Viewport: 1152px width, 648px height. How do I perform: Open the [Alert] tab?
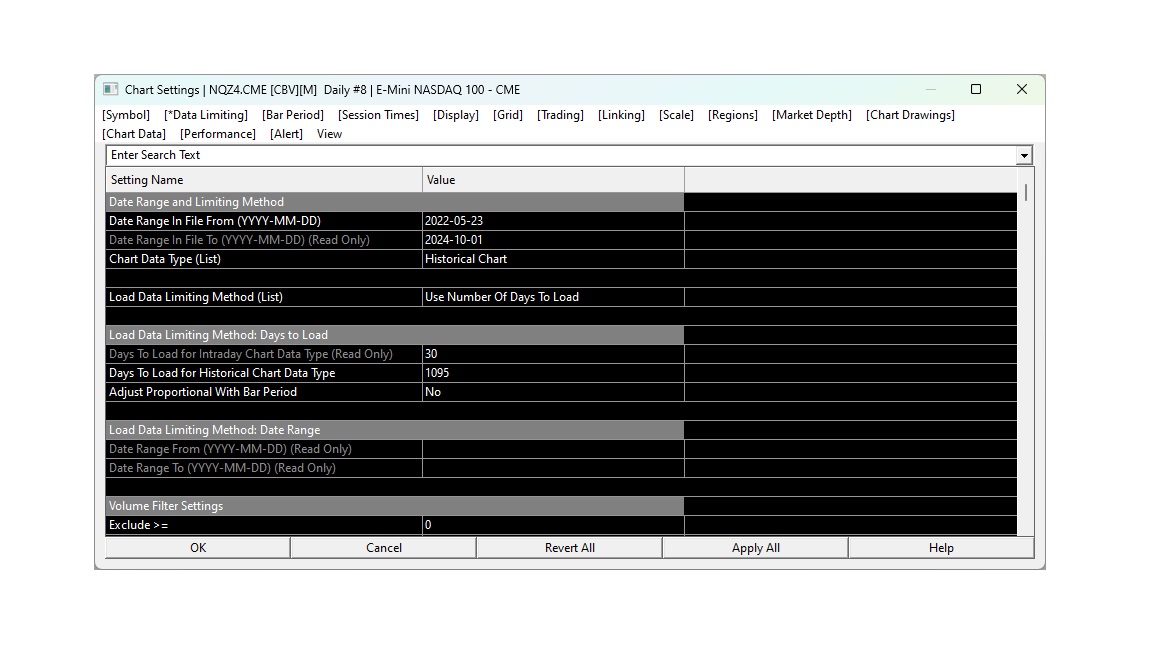286,134
